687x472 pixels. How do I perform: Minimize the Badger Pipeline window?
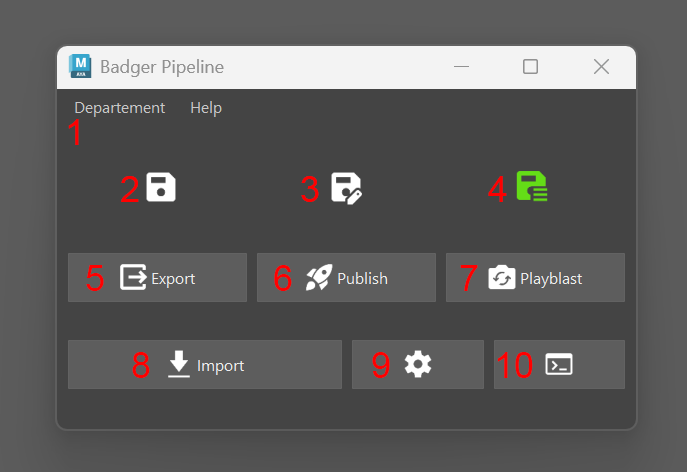(461, 67)
